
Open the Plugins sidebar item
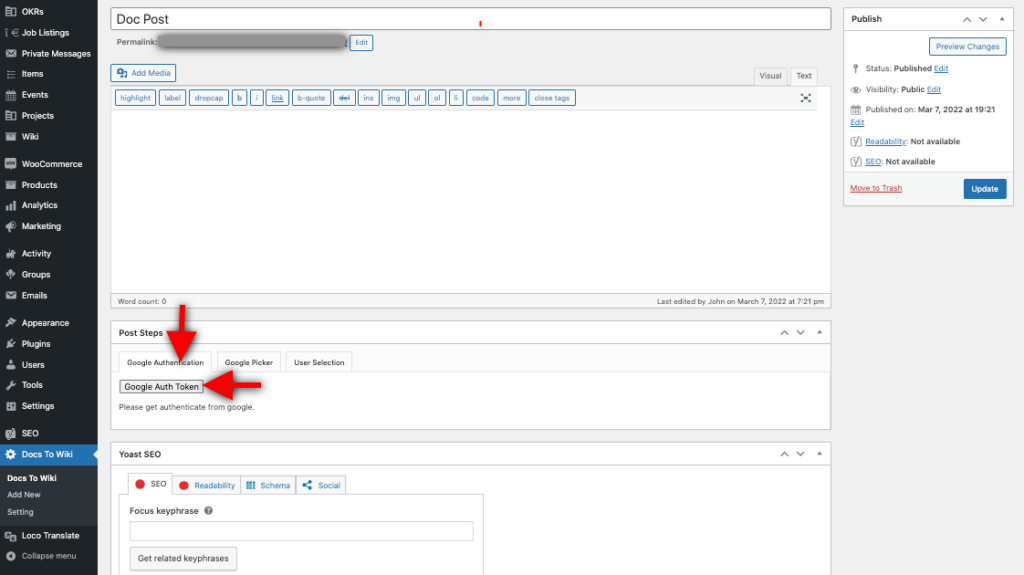click(x=36, y=344)
